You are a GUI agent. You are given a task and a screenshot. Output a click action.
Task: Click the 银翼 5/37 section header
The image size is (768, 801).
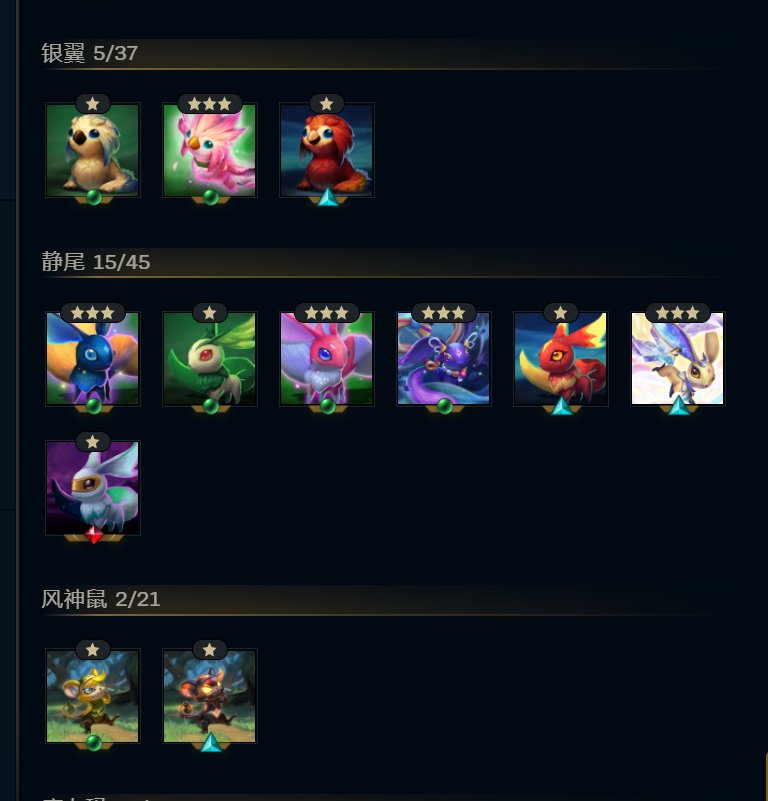[x=89, y=53]
